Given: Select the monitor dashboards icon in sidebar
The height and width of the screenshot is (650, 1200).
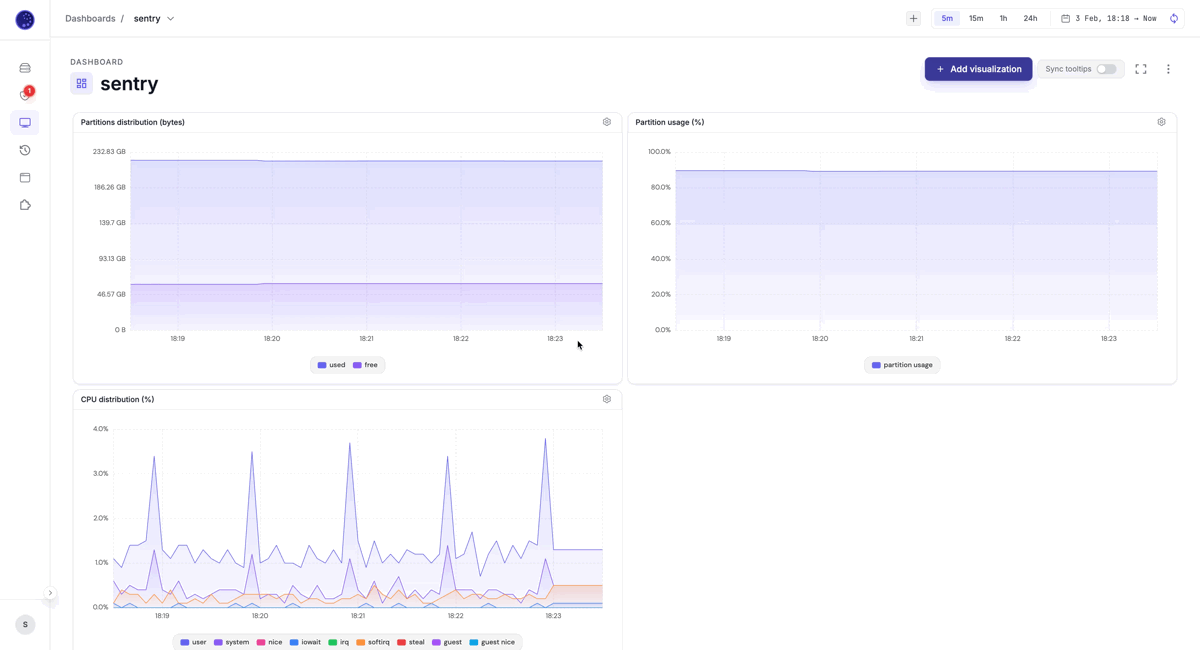Looking at the screenshot, I should click(25, 123).
